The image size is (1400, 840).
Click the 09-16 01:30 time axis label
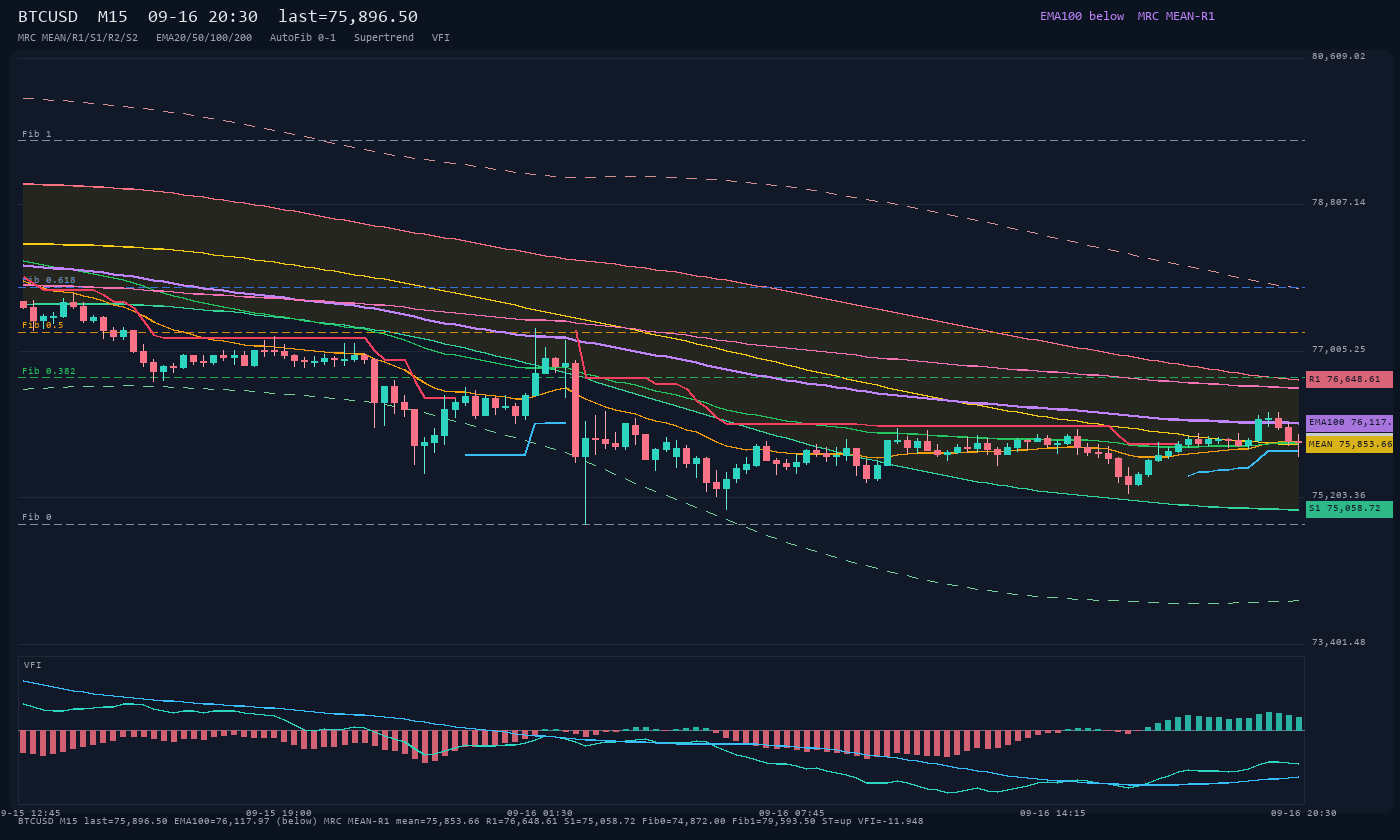point(540,813)
